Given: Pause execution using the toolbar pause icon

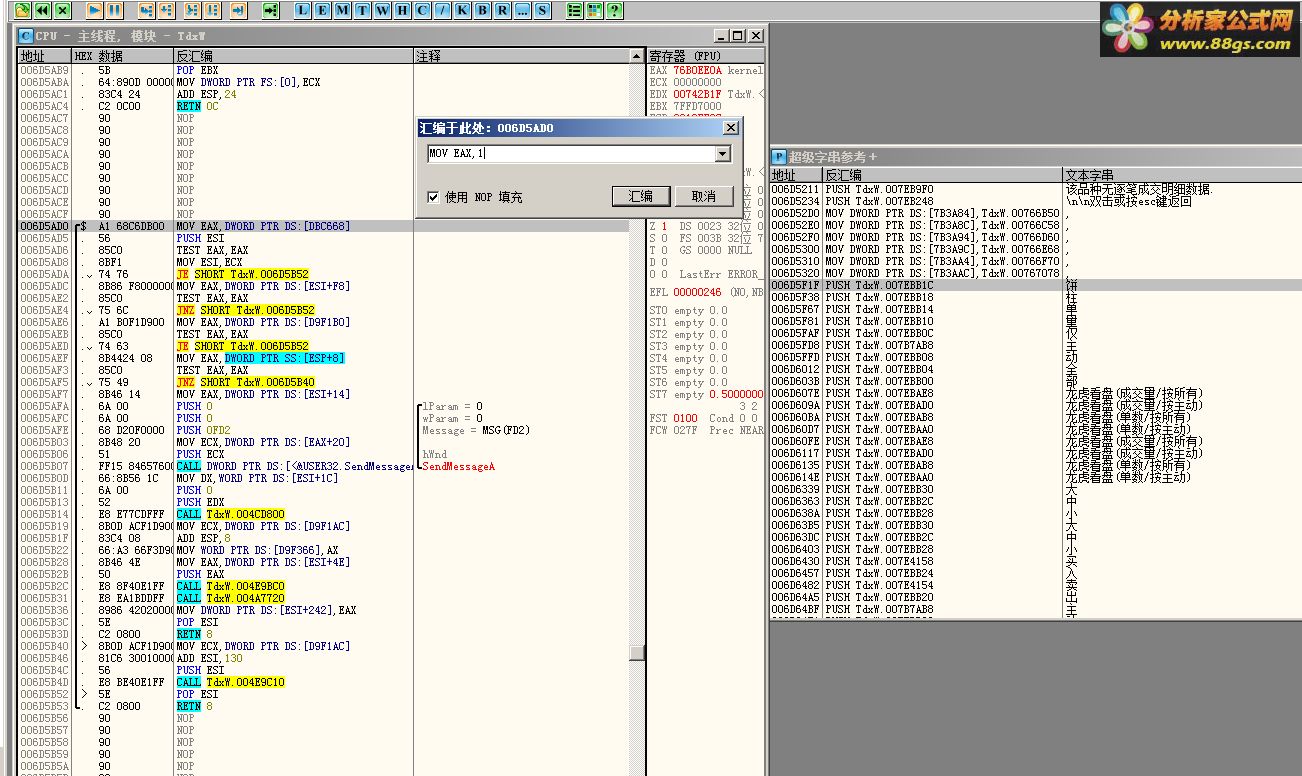Looking at the screenshot, I should coord(115,10).
